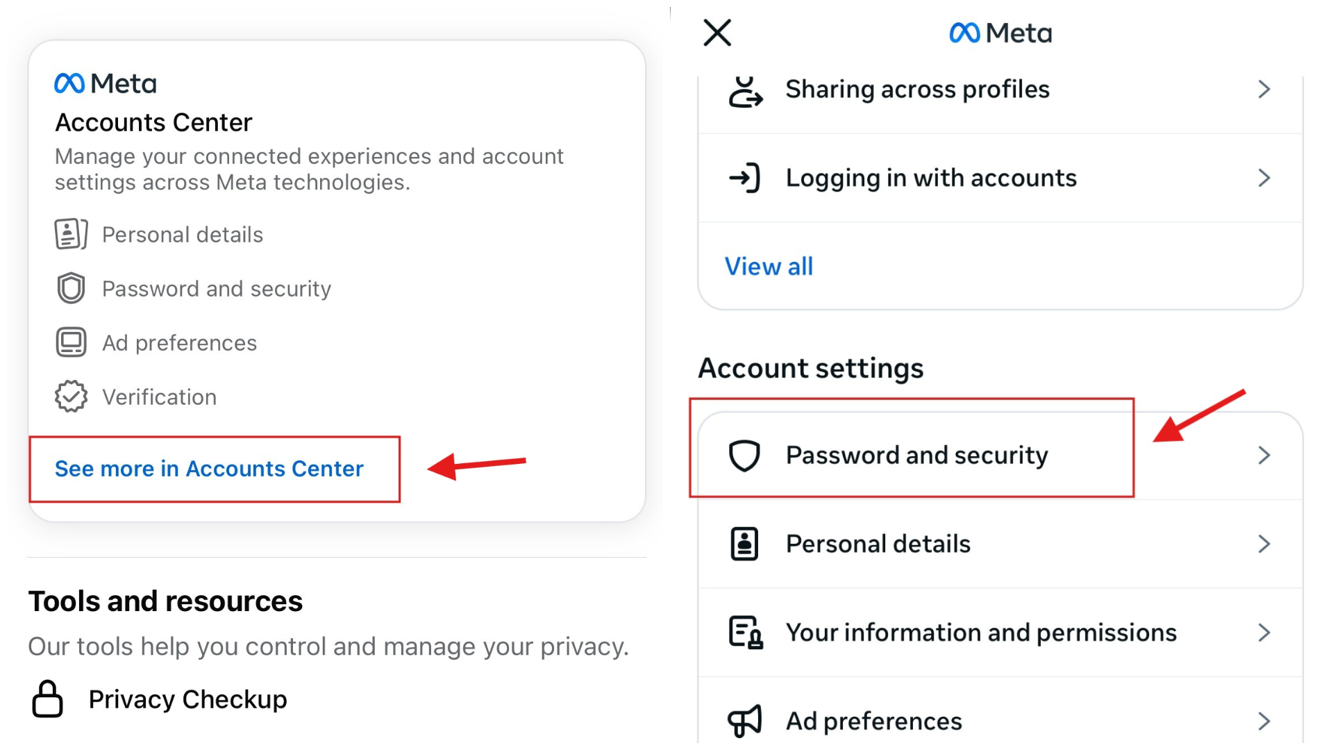Dismiss the panel with the X button

point(717,32)
